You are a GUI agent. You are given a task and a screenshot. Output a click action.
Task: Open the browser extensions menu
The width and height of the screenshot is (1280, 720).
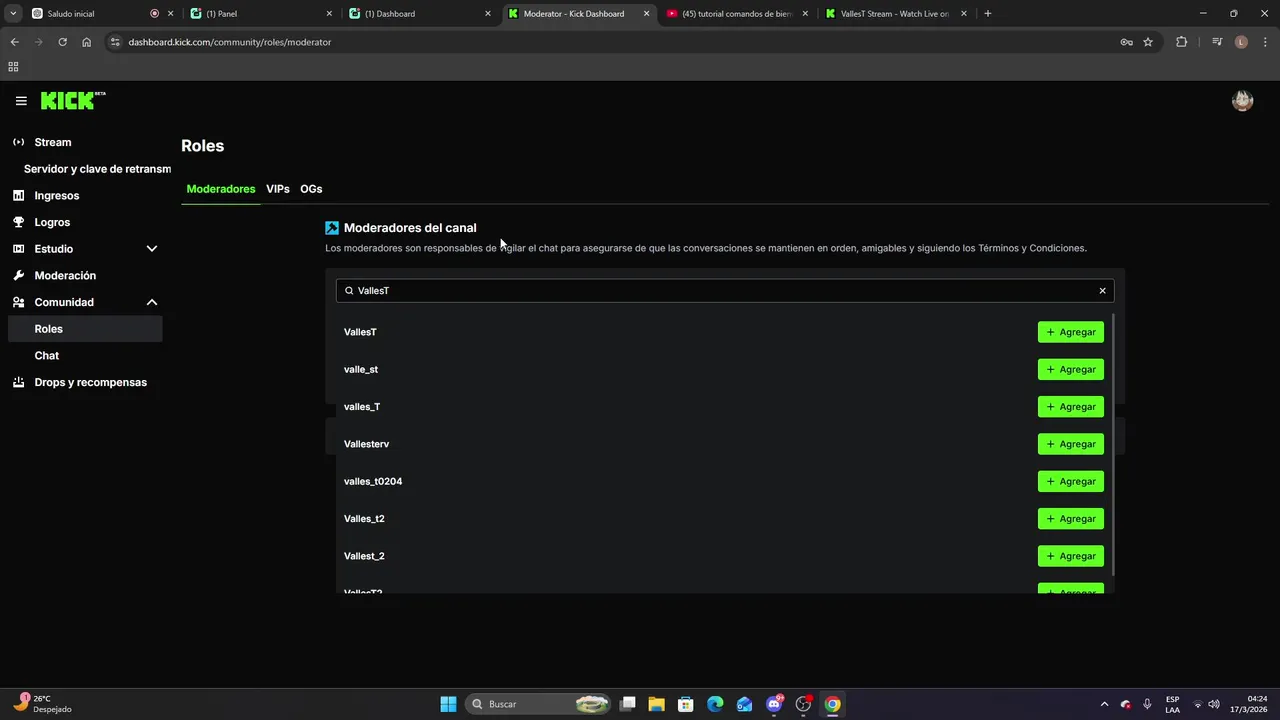tap(1181, 42)
